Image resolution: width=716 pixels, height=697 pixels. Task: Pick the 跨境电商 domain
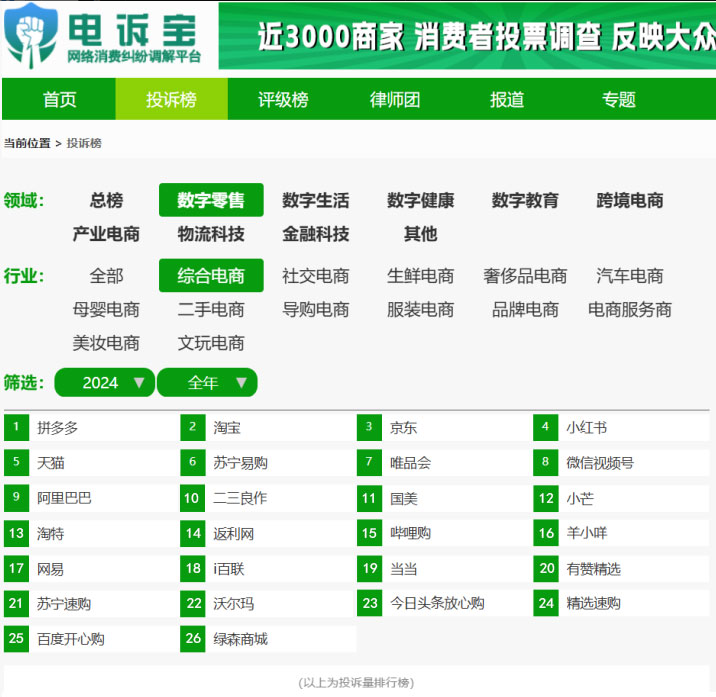[x=630, y=200]
